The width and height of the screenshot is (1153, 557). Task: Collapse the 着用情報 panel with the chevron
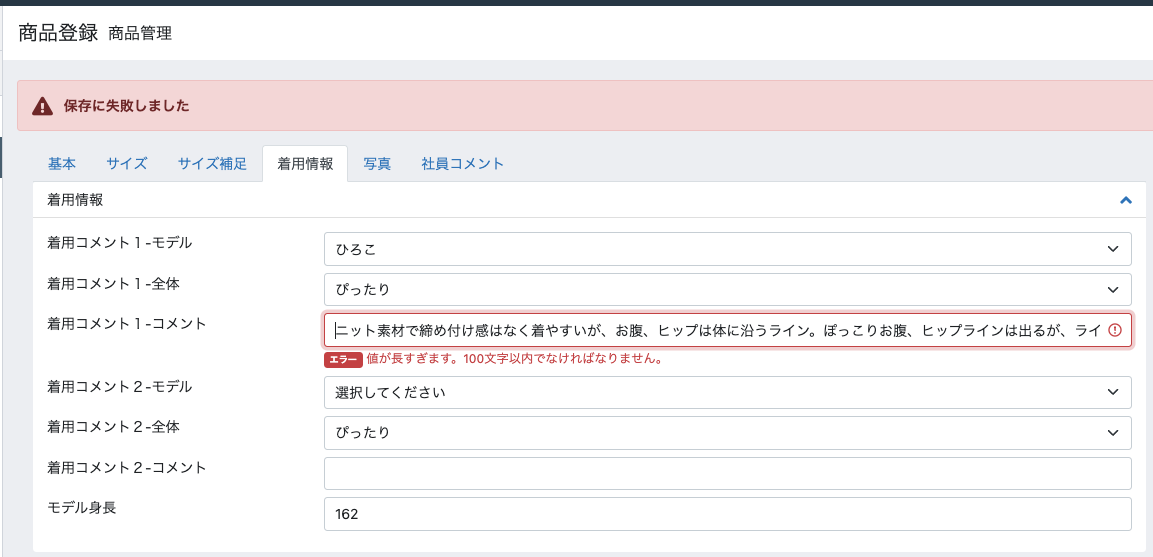[x=1125, y=200]
